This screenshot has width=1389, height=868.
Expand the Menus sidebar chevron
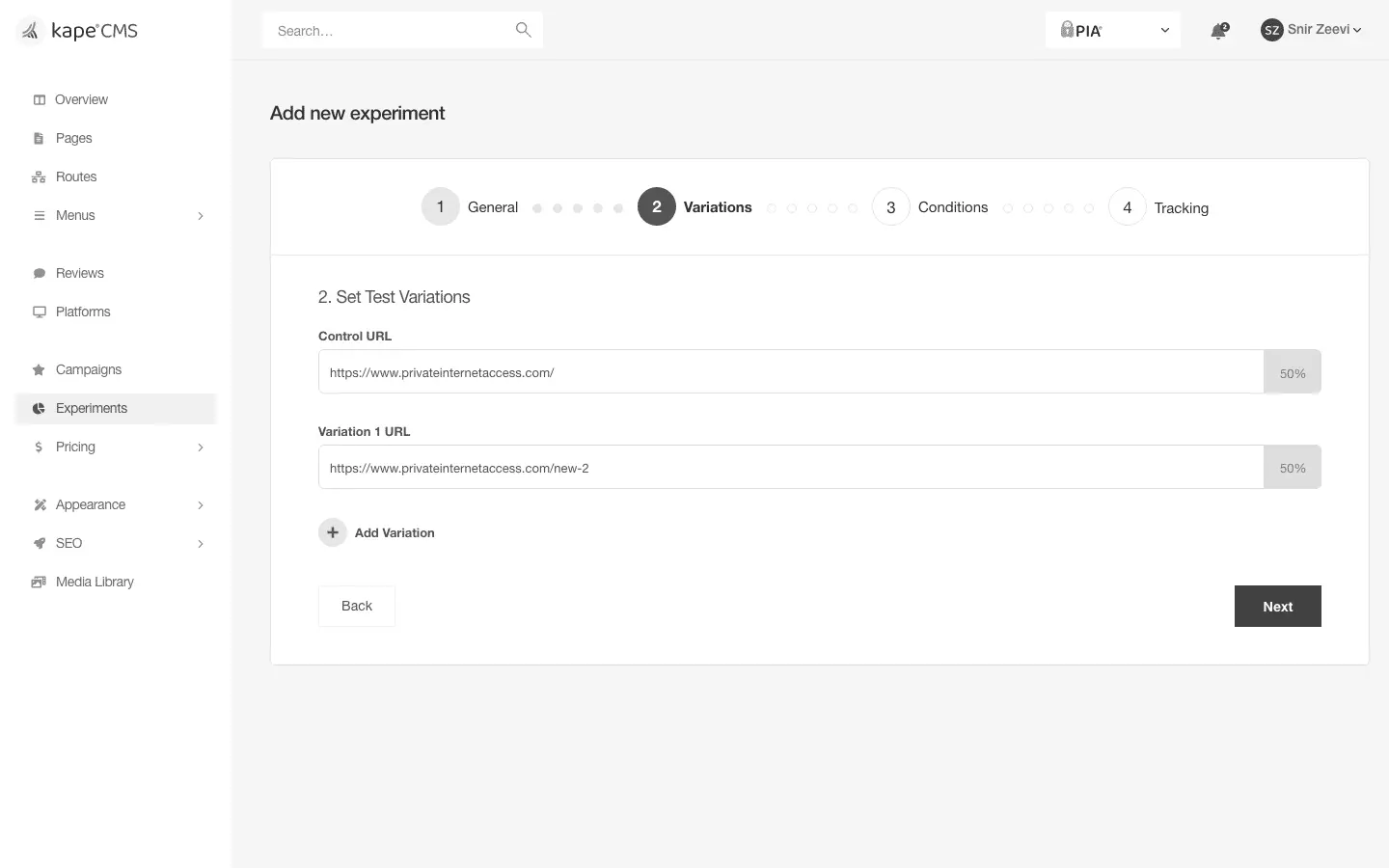[201, 215]
